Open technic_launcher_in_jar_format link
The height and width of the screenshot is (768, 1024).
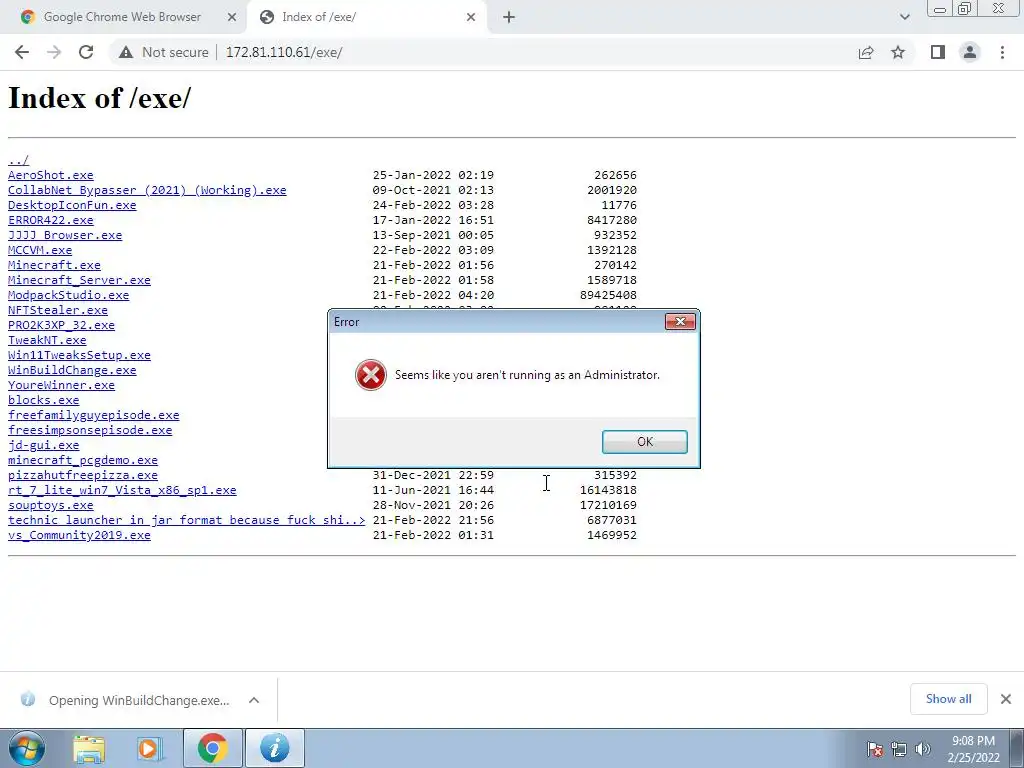(x=186, y=520)
